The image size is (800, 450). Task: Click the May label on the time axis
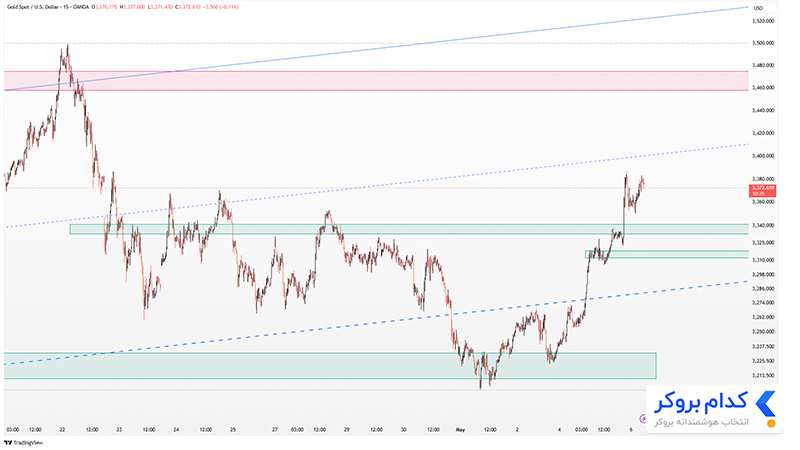tap(460, 430)
